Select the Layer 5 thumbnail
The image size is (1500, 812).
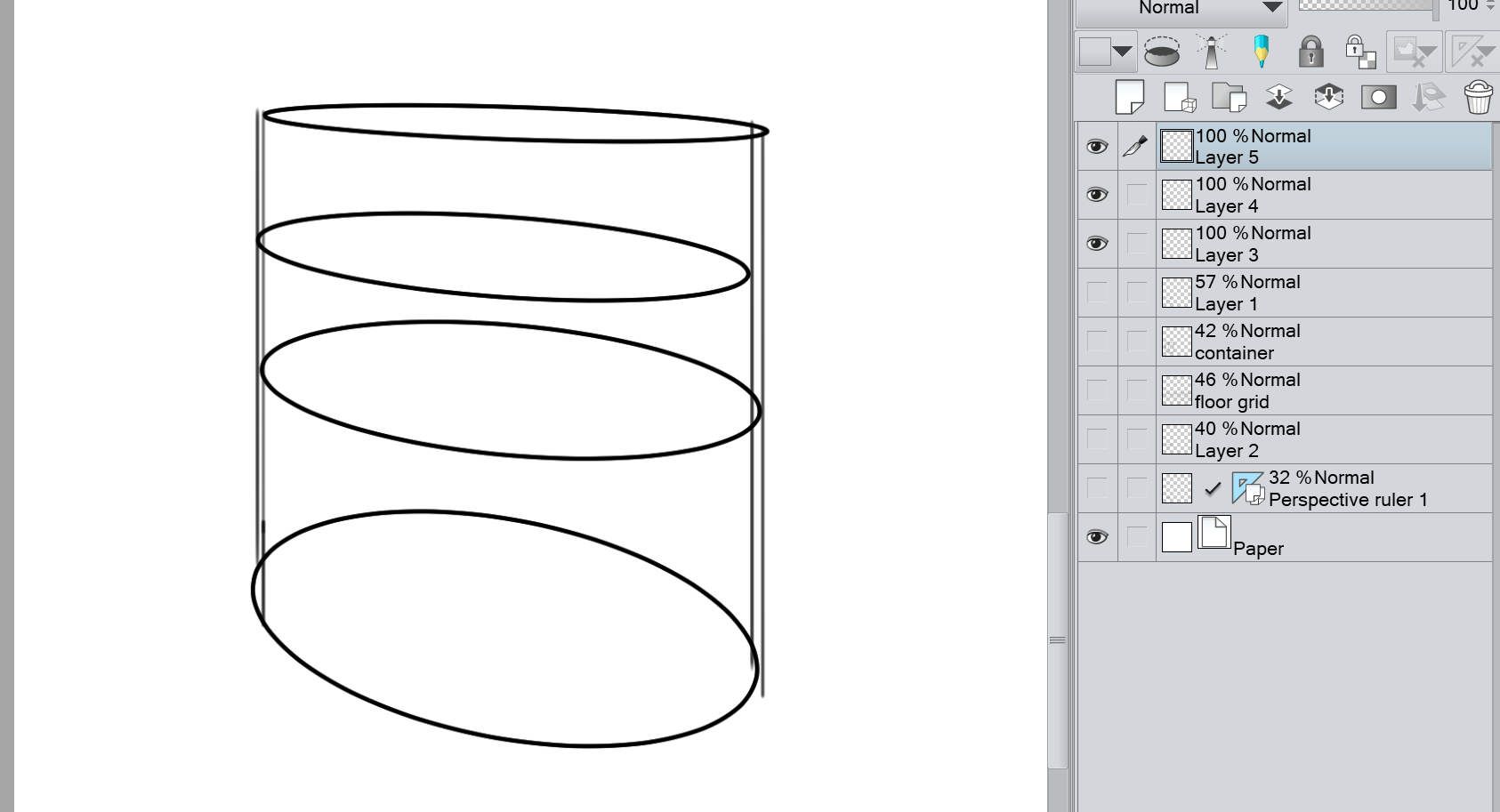(1177, 147)
